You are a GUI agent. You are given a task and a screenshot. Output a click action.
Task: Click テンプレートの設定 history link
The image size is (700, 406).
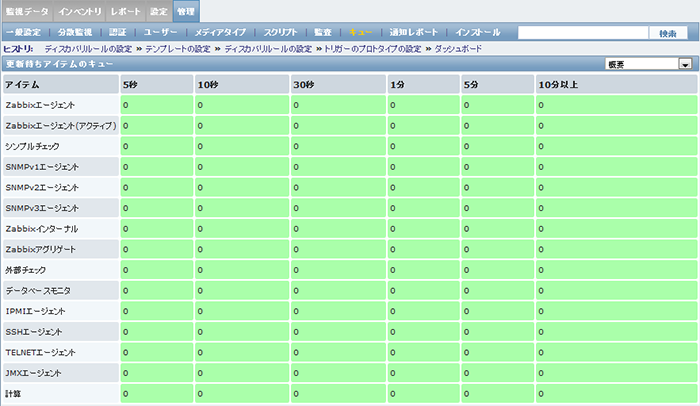coord(177,47)
